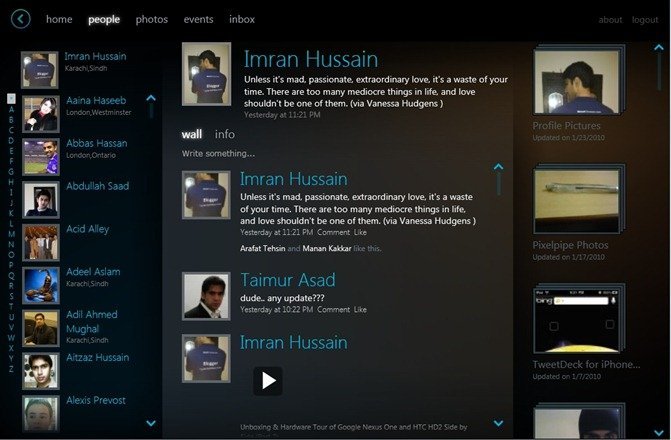Click the albums panel scrollbar thumb

(659, 71)
